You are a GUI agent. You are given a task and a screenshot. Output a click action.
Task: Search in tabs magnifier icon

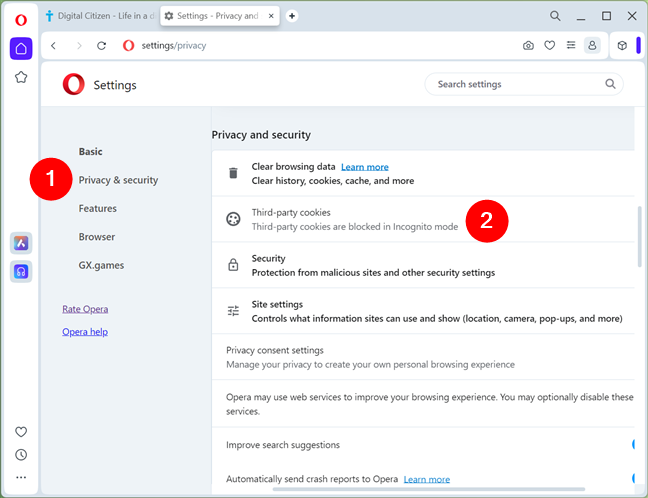pyautogui.click(x=555, y=16)
